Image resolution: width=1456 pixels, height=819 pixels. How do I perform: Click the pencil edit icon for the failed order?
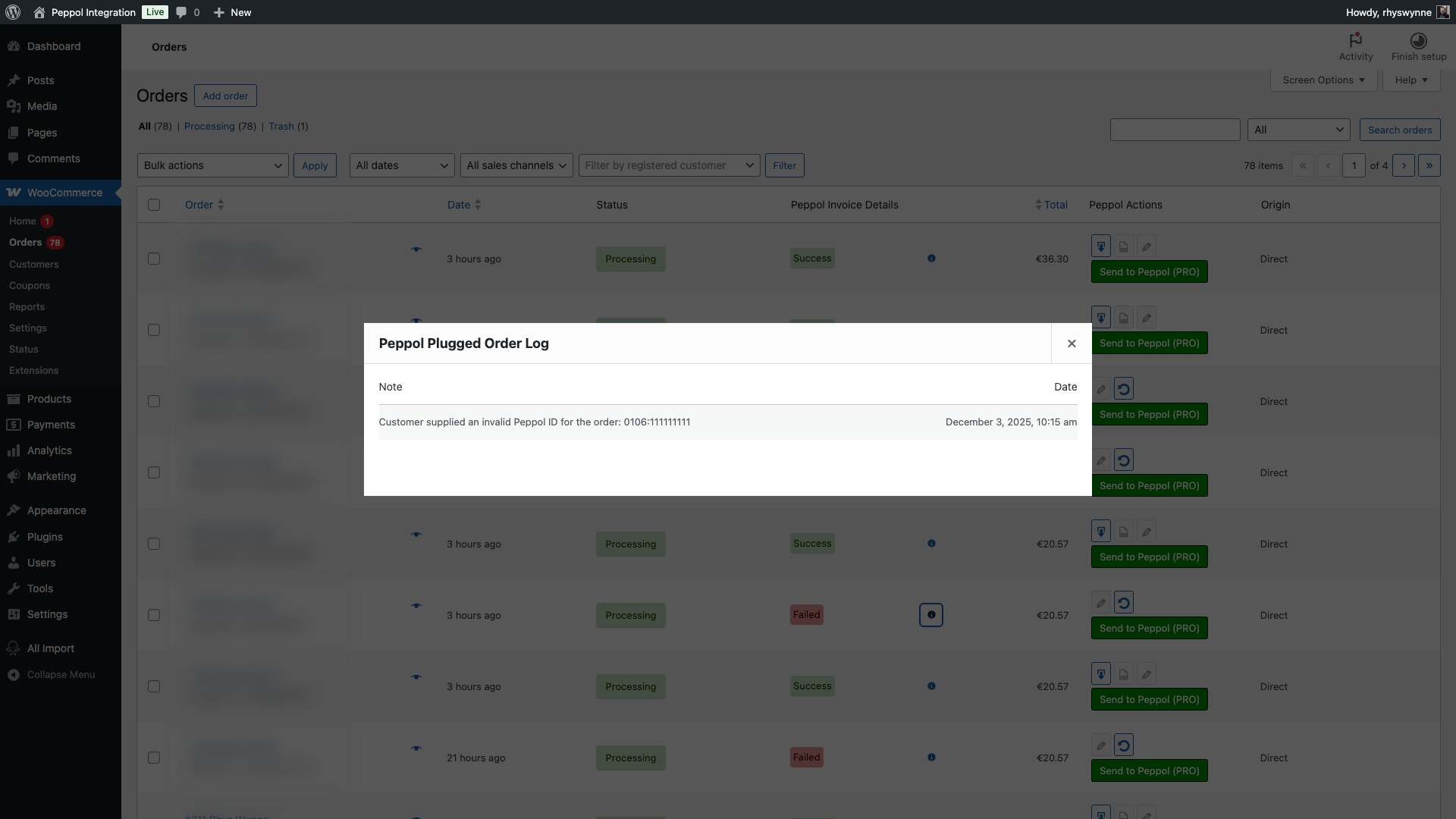point(1100,602)
